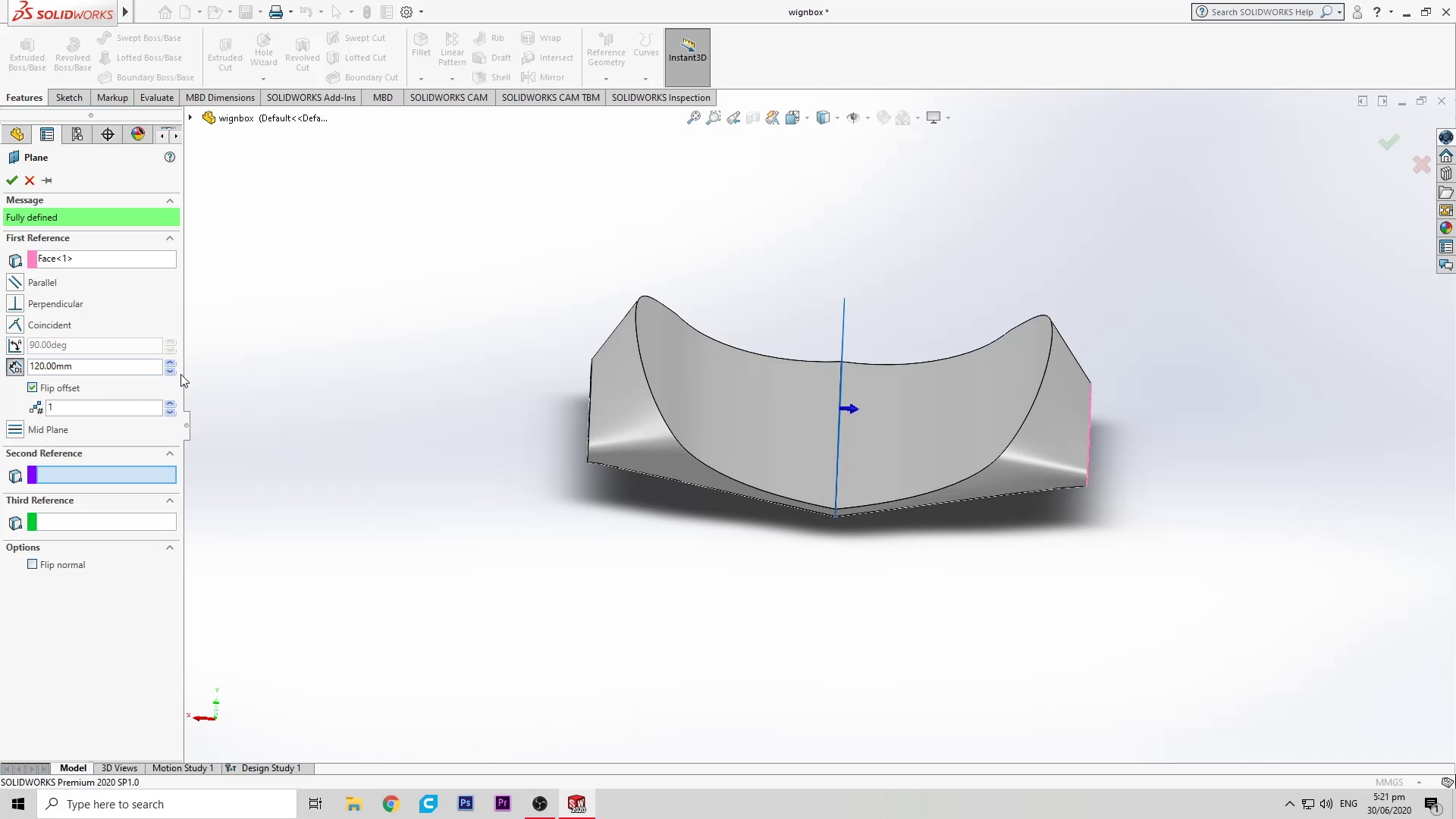Click the Wrap feature button
This screenshot has width=1456, height=819.
coord(541,38)
